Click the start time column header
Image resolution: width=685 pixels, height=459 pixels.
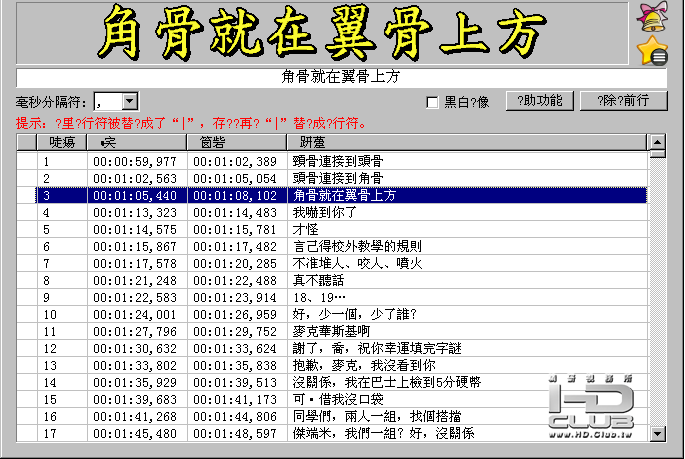pyautogui.click(x=137, y=142)
